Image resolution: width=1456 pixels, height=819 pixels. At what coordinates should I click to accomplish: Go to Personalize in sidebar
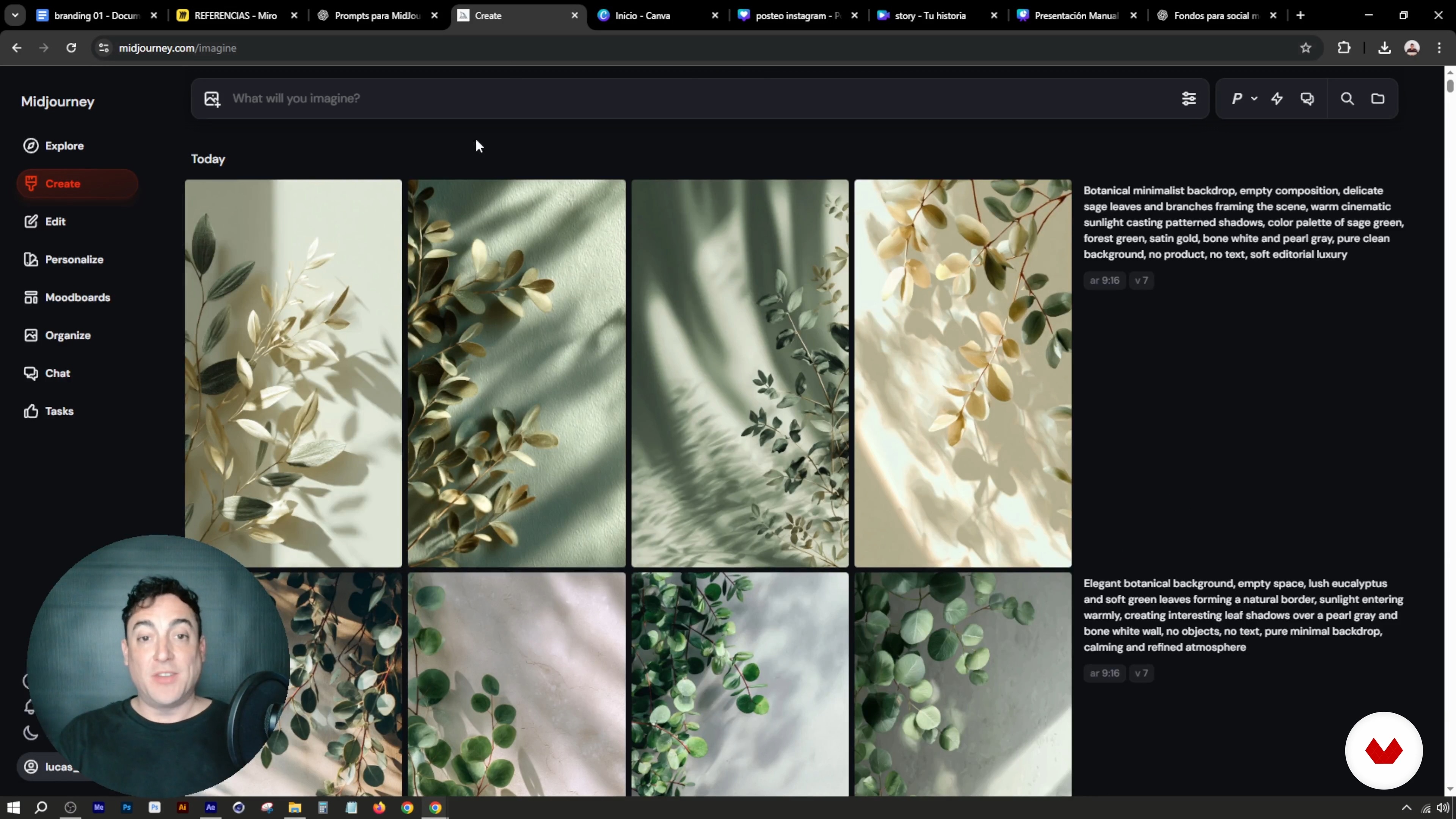pos(64,259)
